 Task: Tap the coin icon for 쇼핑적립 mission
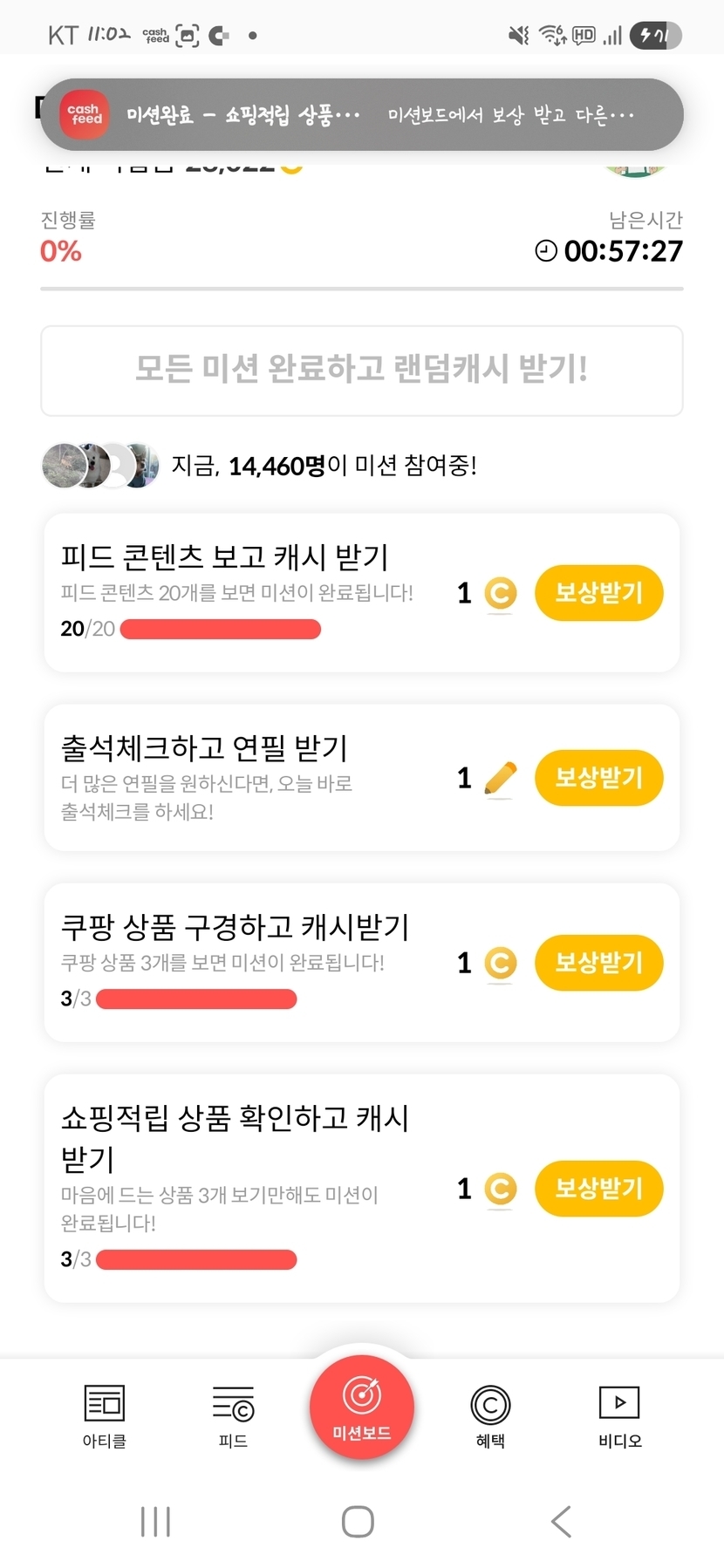[500, 1189]
